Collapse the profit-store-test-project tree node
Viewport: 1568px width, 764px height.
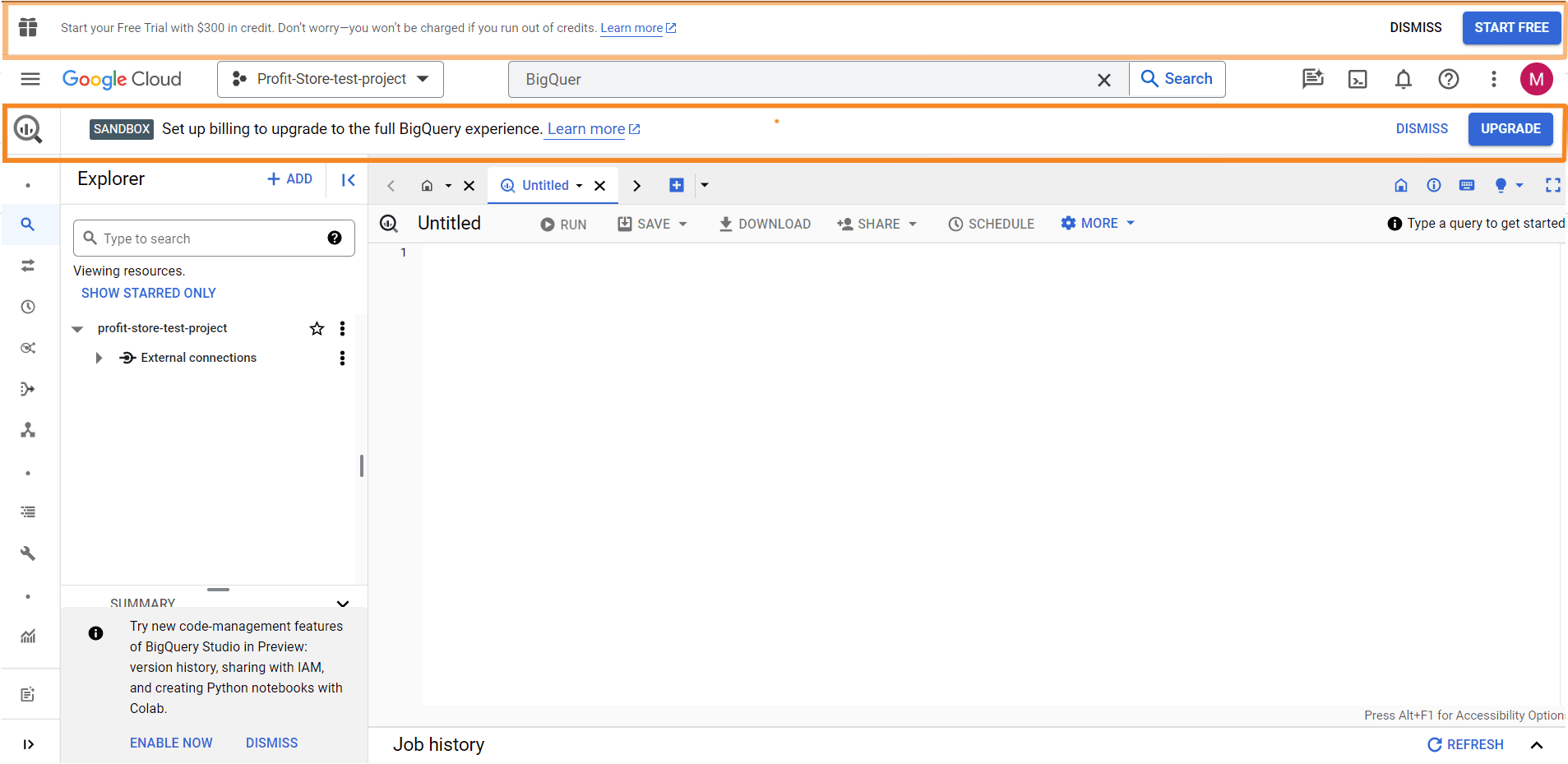(x=77, y=329)
